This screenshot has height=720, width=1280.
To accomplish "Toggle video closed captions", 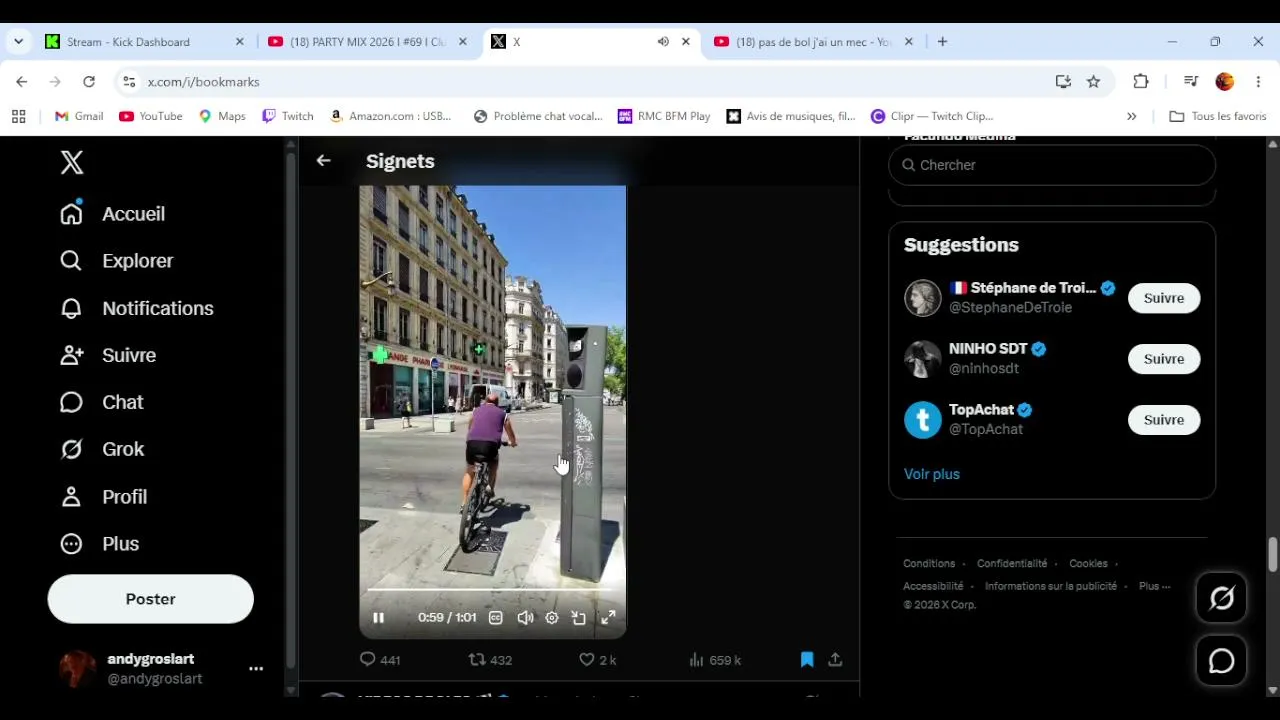I will pyautogui.click(x=495, y=618).
